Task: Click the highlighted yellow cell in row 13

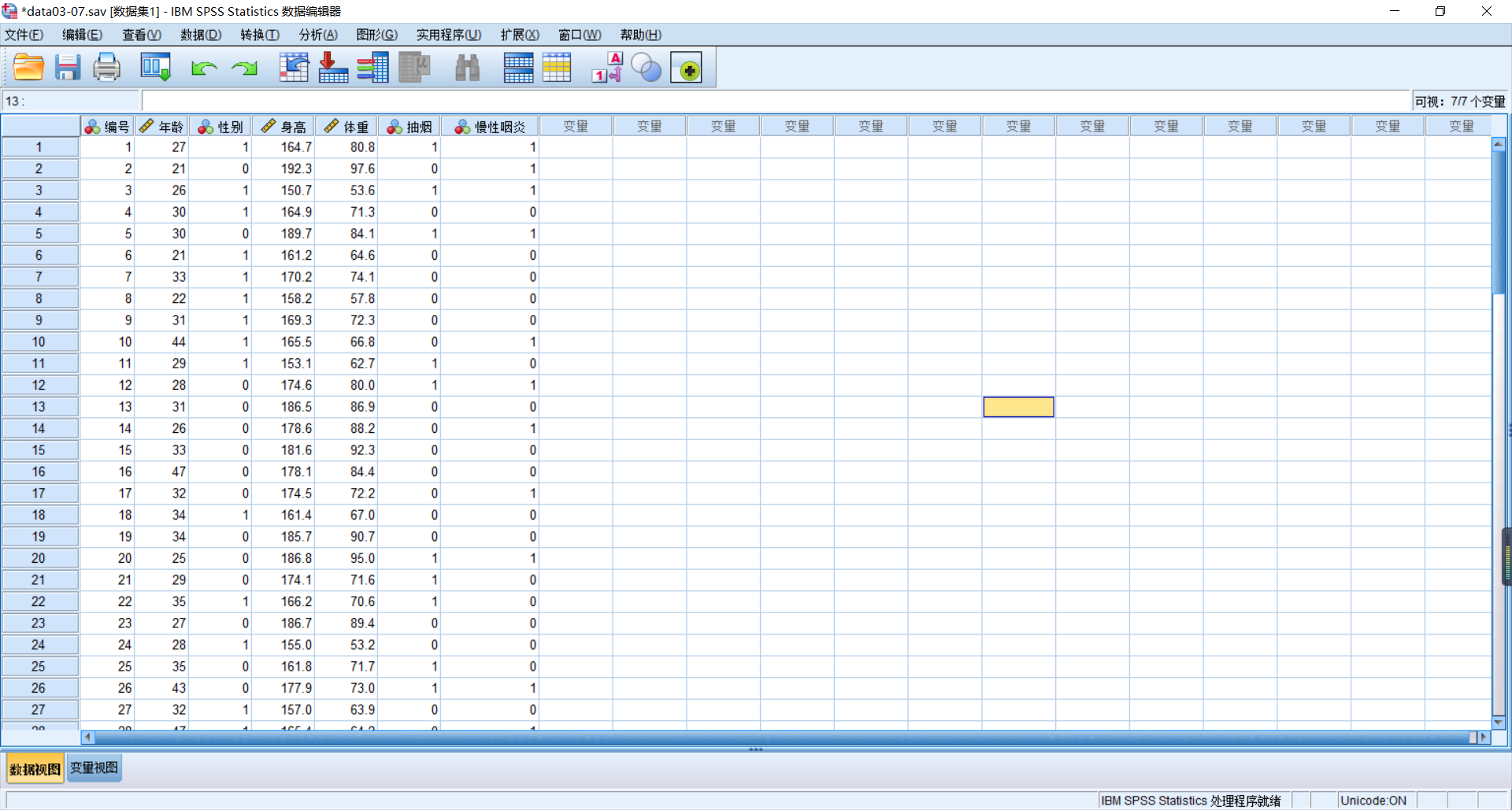Action: (x=1018, y=407)
